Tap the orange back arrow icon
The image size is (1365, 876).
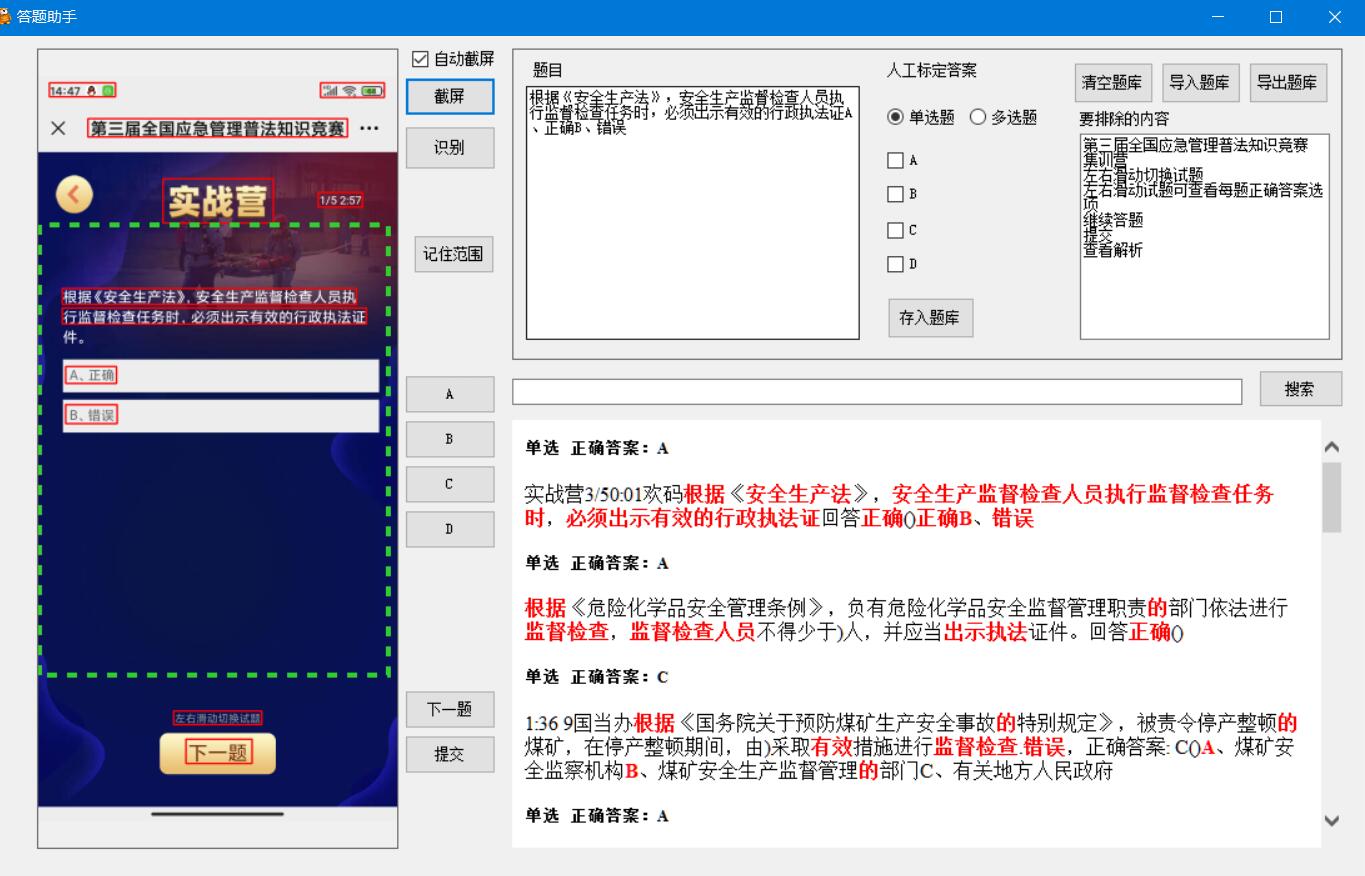coord(74,195)
